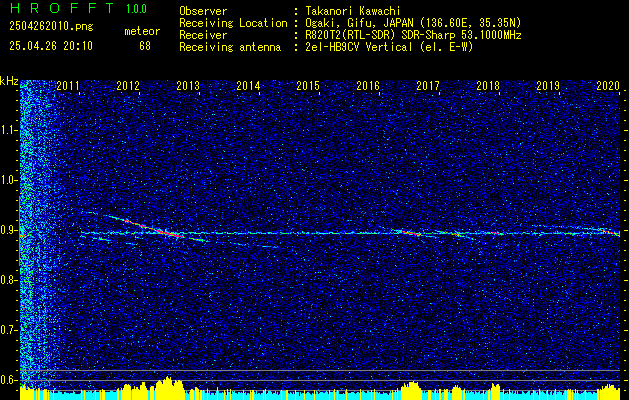Screen dimensions: 629x400
Task: Click the 2020 time axis marker
Action: tap(608, 86)
